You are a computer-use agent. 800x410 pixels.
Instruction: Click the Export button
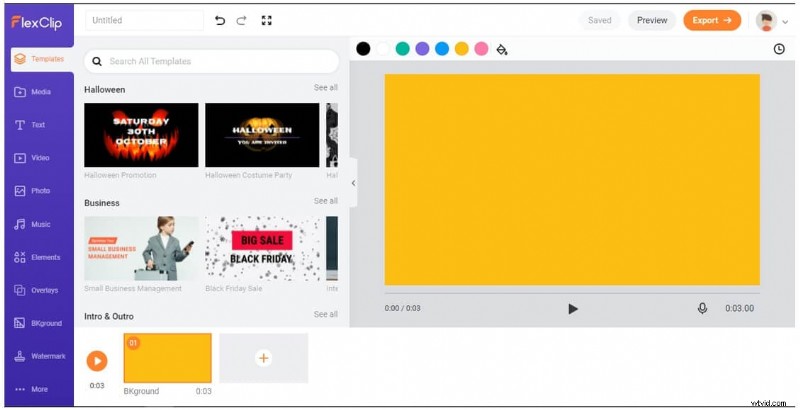(x=712, y=20)
